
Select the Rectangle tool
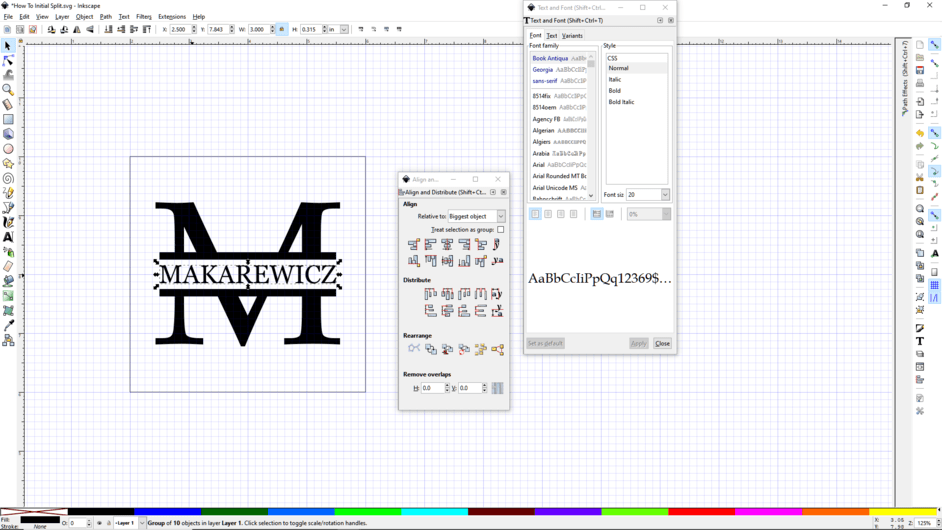click(8, 119)
